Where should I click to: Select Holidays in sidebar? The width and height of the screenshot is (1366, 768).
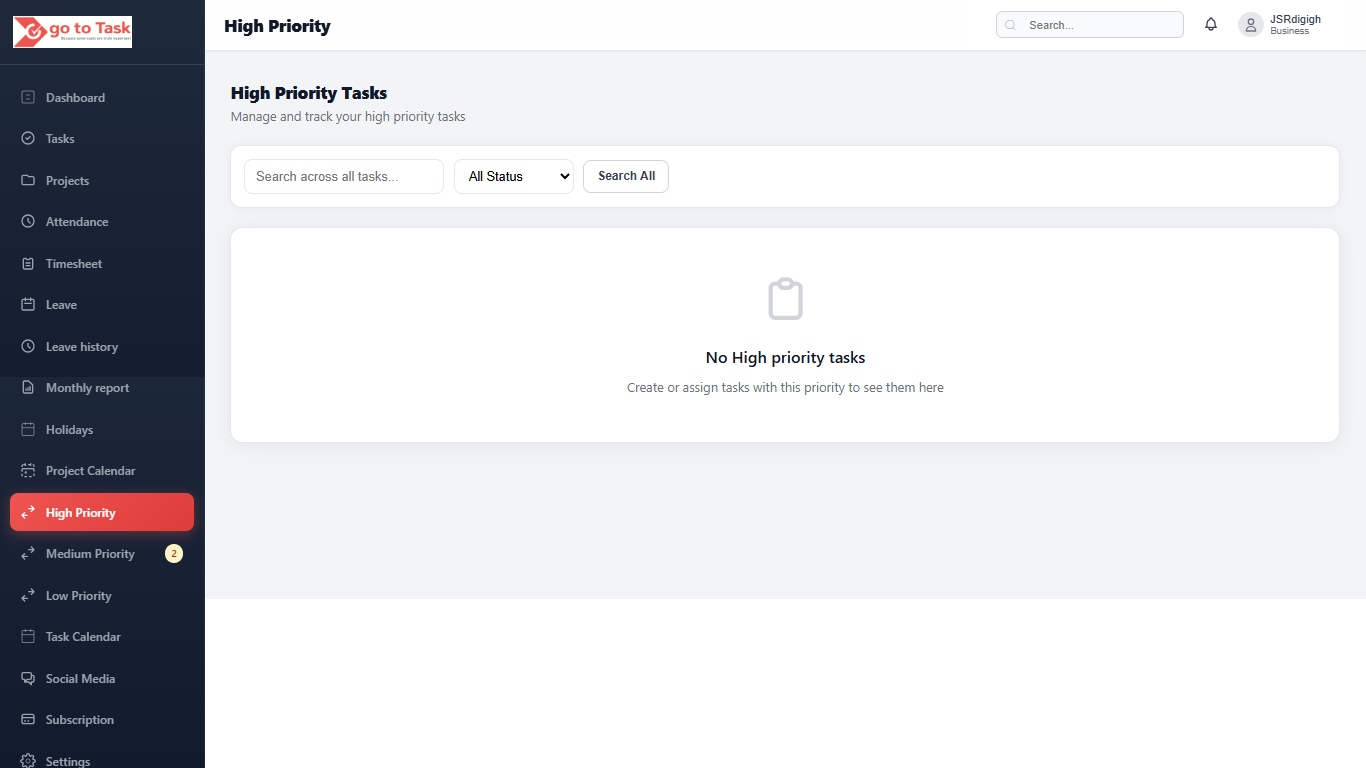pos(102,429)
